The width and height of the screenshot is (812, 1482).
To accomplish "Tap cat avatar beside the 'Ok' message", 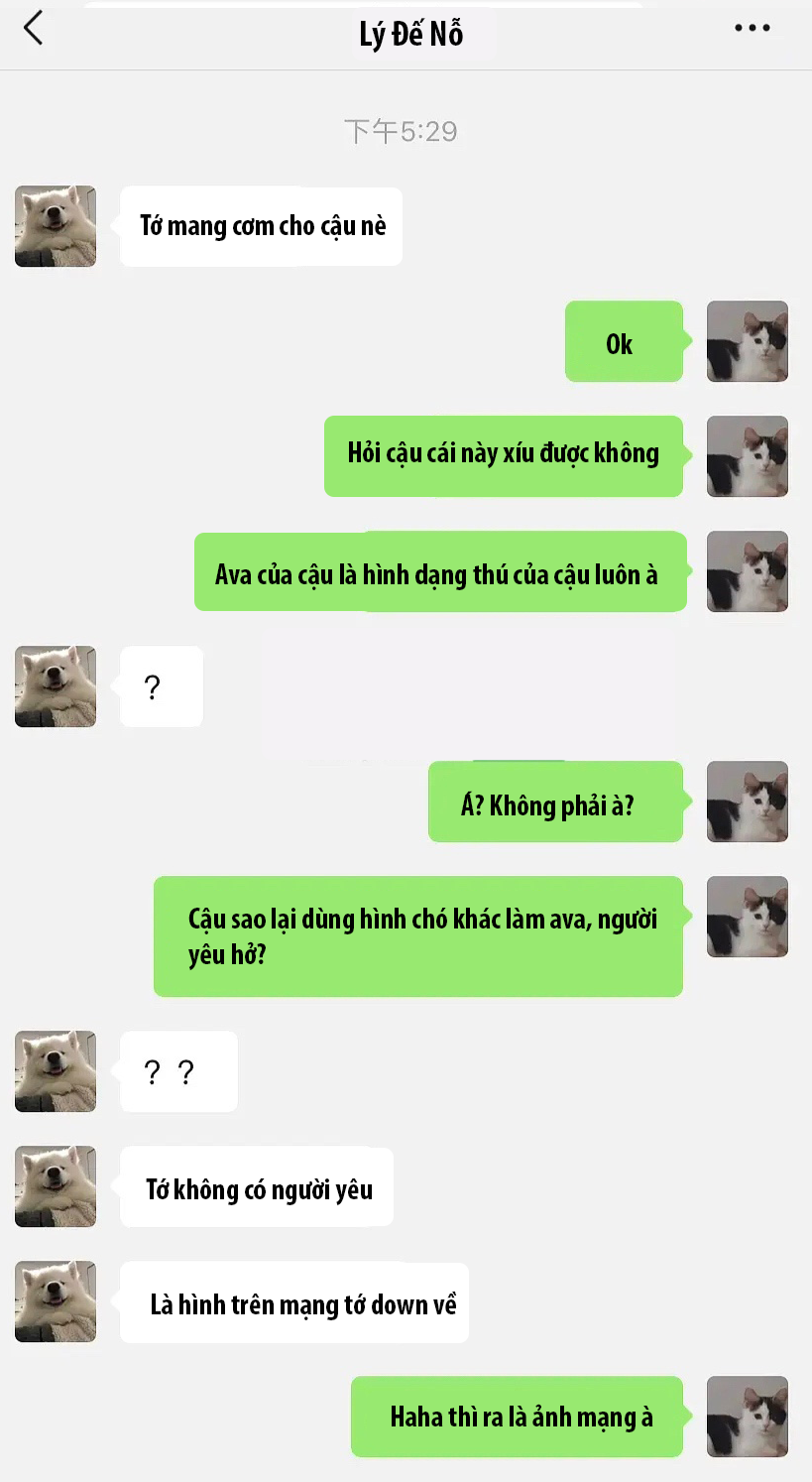I will coord(748,341).
